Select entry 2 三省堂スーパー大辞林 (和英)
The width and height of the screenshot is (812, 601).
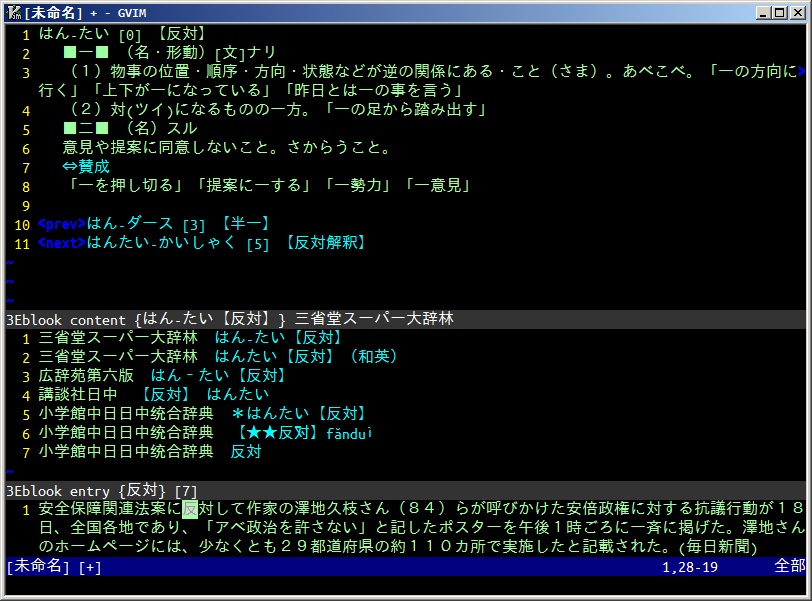(x=218, y=357)
